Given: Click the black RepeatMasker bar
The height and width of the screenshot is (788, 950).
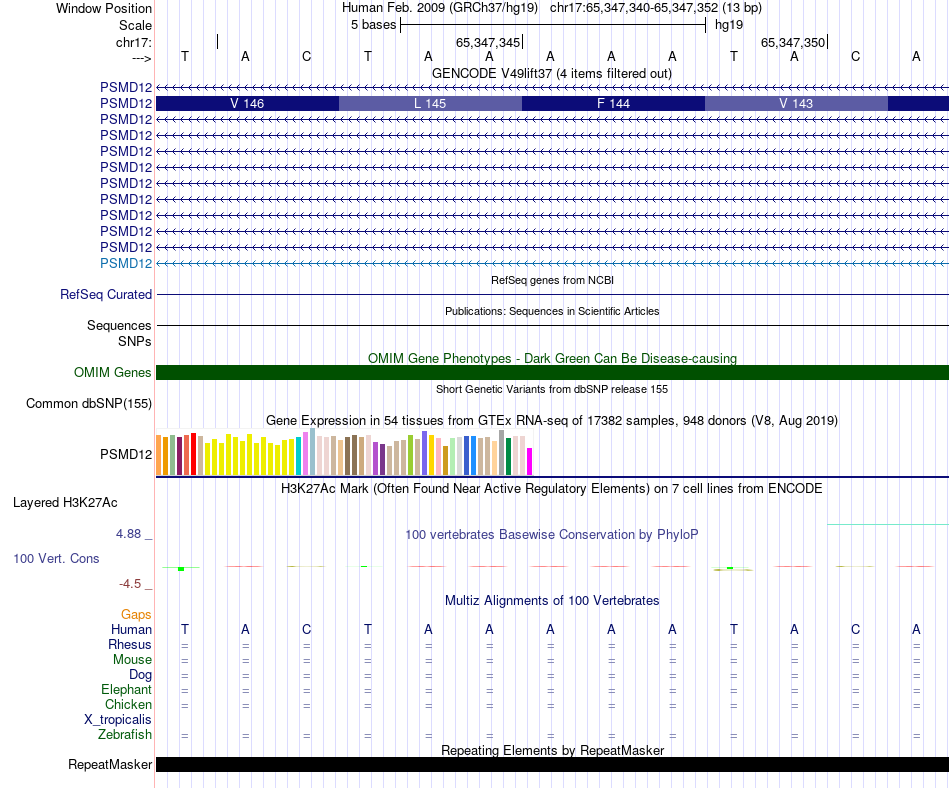Looking at the screenshot, I should (x=553, y=764).
